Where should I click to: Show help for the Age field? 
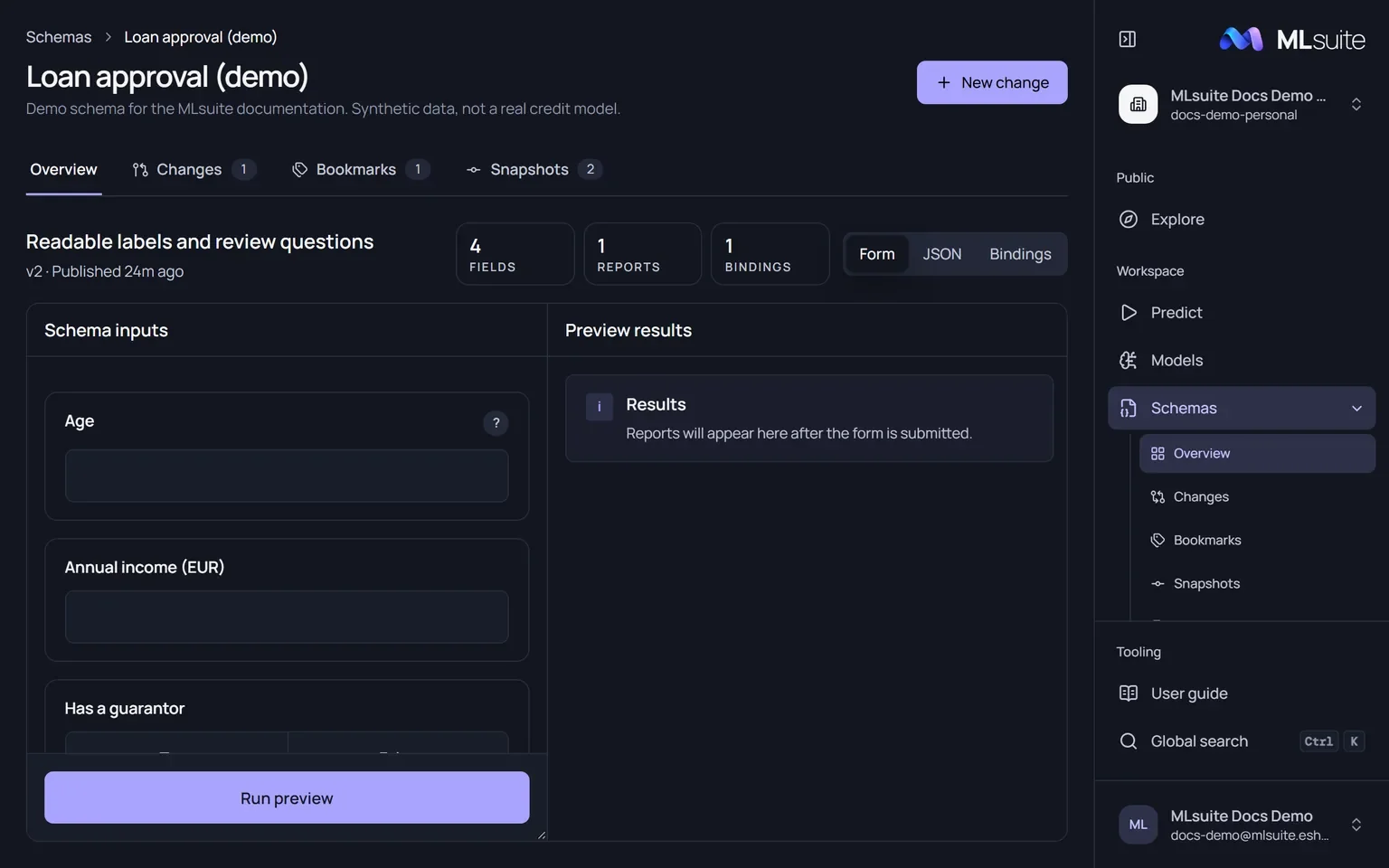point(496,423)
